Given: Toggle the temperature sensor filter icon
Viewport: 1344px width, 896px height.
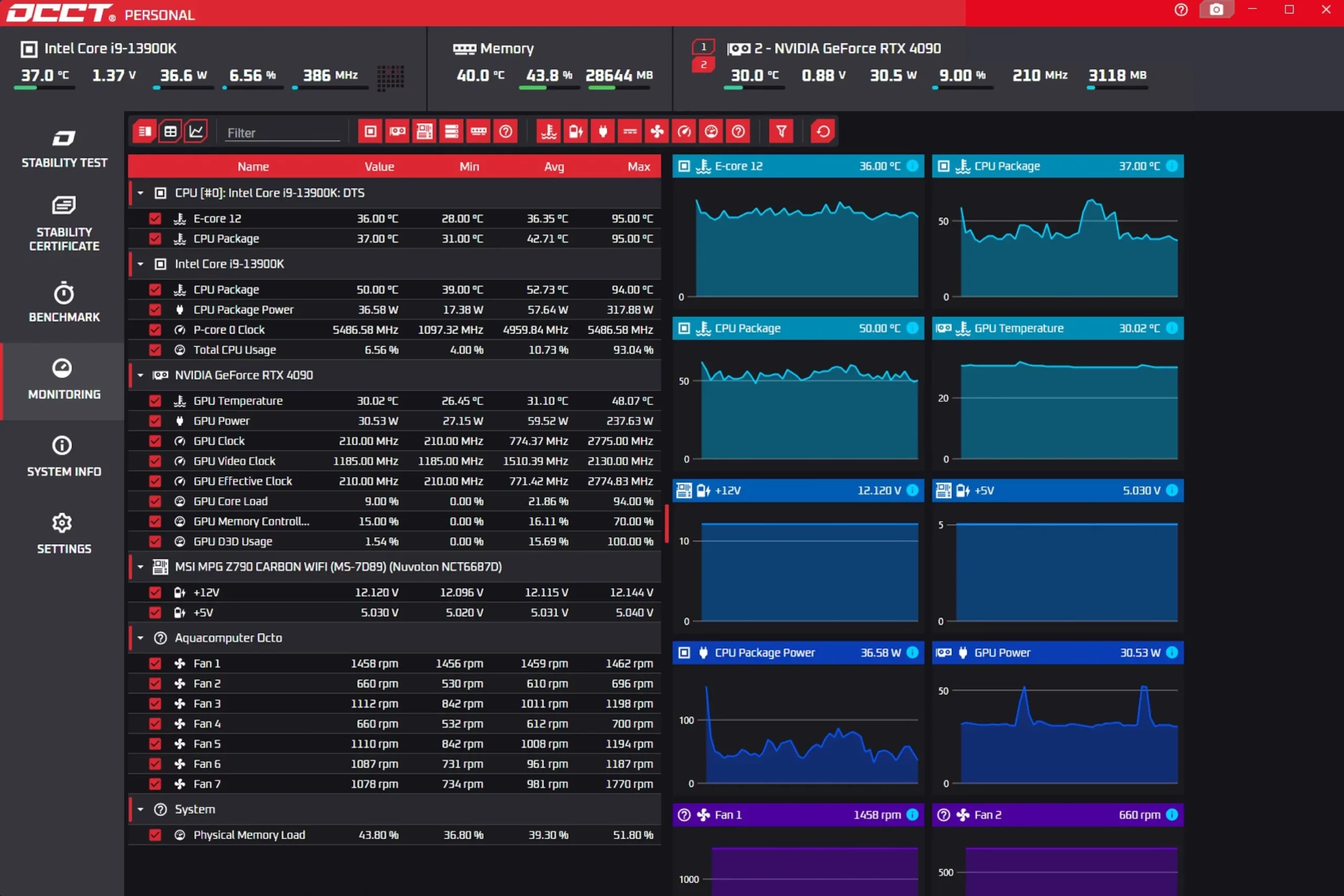Looking at the screenshot, I should coord(549,132).
